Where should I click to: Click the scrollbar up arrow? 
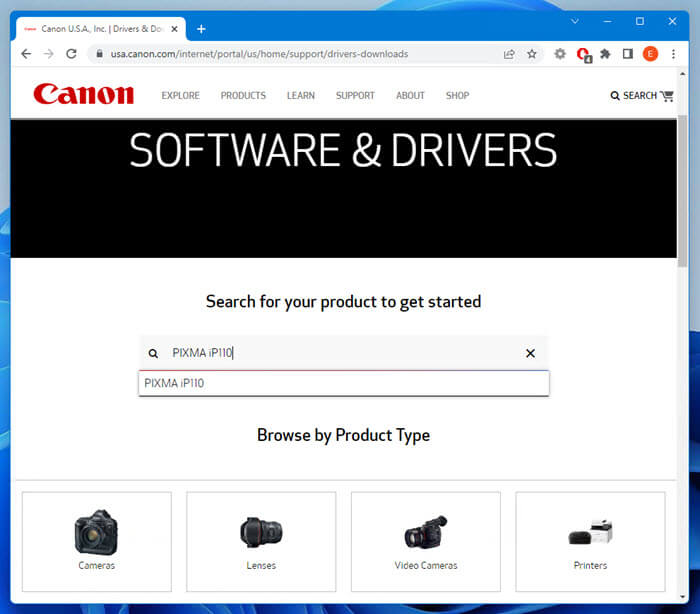coord(682,74)
